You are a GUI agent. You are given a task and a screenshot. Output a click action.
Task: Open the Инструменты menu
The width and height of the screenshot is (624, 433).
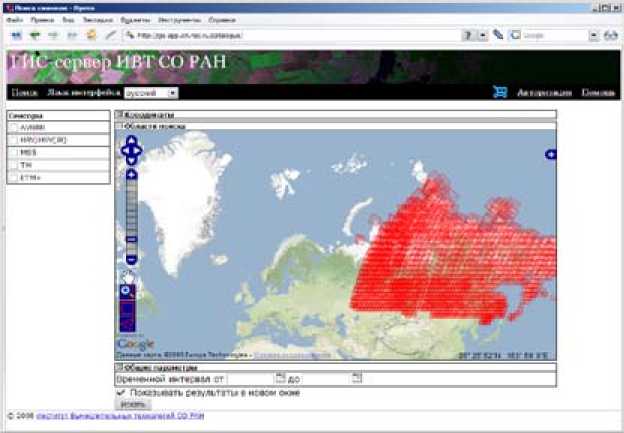tap(179, 20)
